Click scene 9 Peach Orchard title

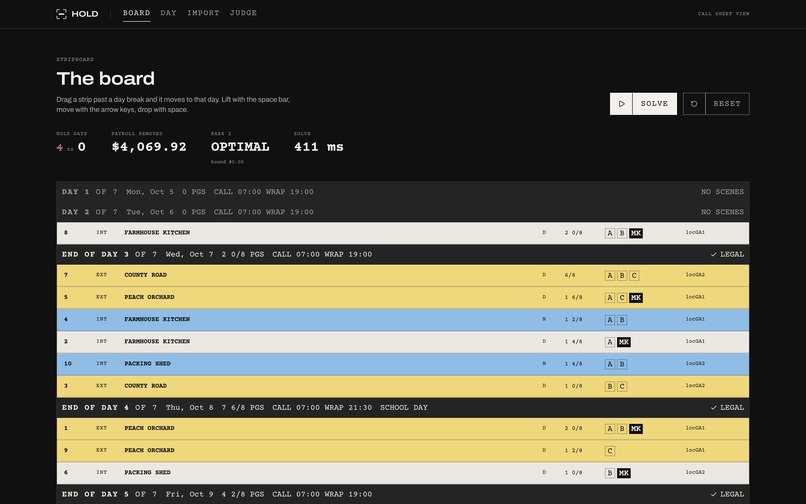[149, 450]
